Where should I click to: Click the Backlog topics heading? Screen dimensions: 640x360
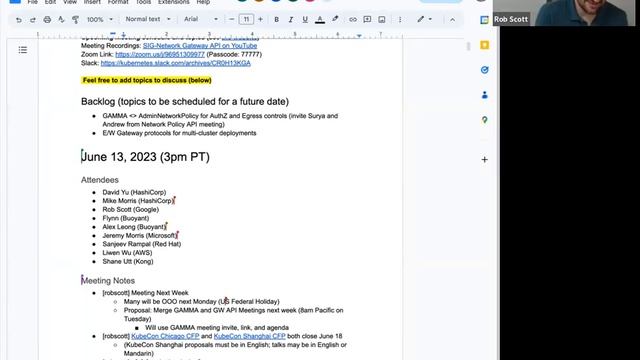pyautogui.click(x=184, y=101)
